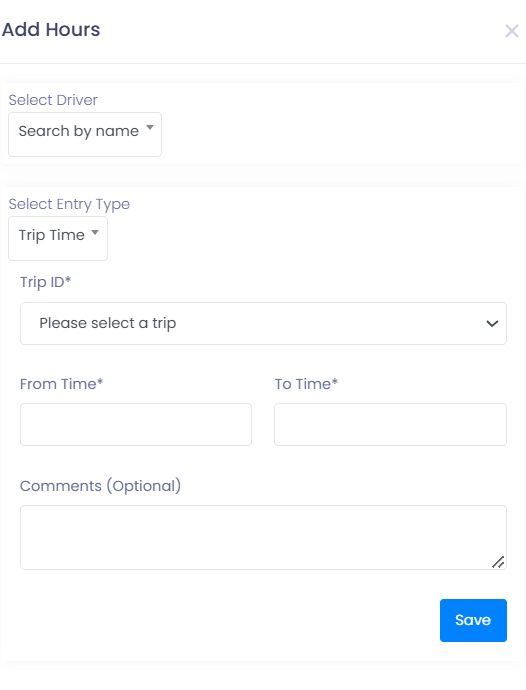Screen dimensions: 526x690
Task: Save the hours entry
Action: tap(473, 620)
